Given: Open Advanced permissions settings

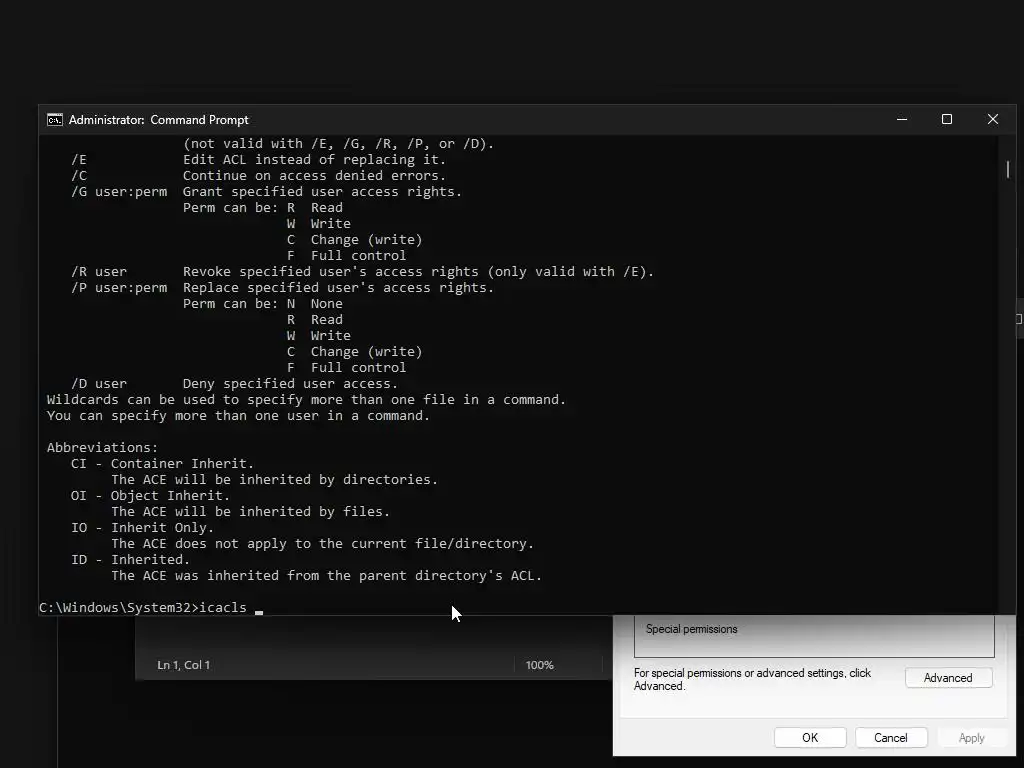Looking at the screenshot, I should pyautogui.click(x=948, y=678).
